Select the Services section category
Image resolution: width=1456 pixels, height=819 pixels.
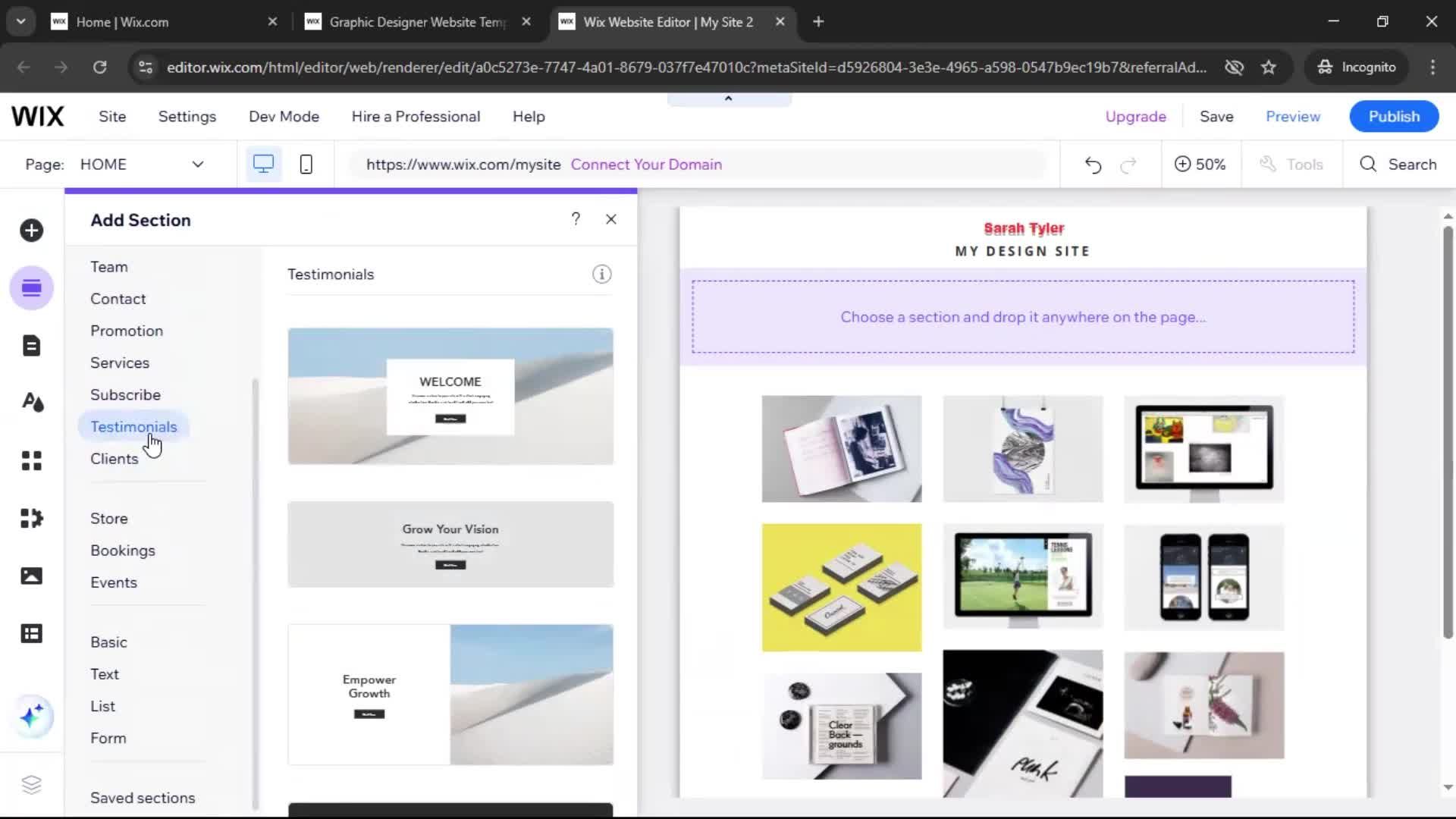(120, 362)
